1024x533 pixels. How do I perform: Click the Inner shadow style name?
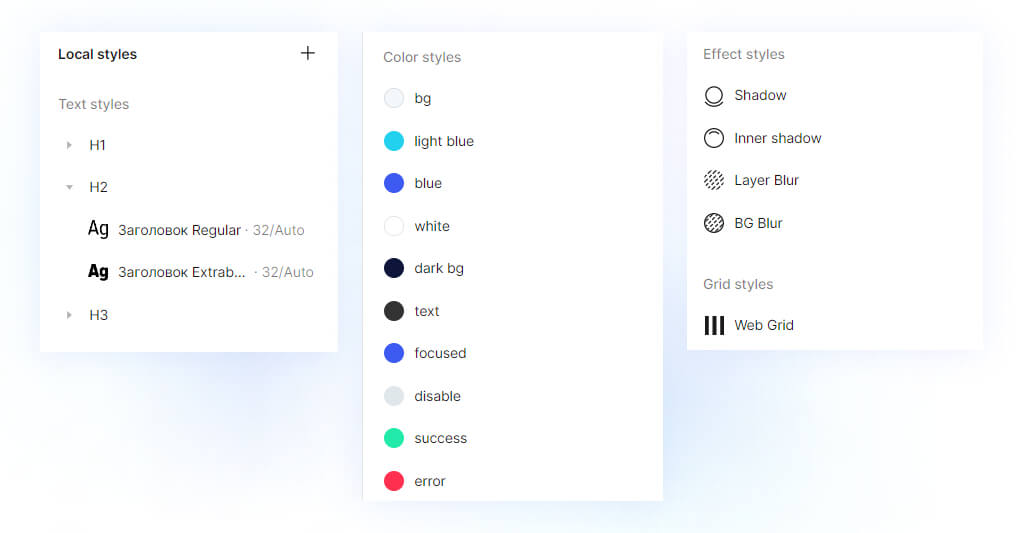click(x=778, y=138)
